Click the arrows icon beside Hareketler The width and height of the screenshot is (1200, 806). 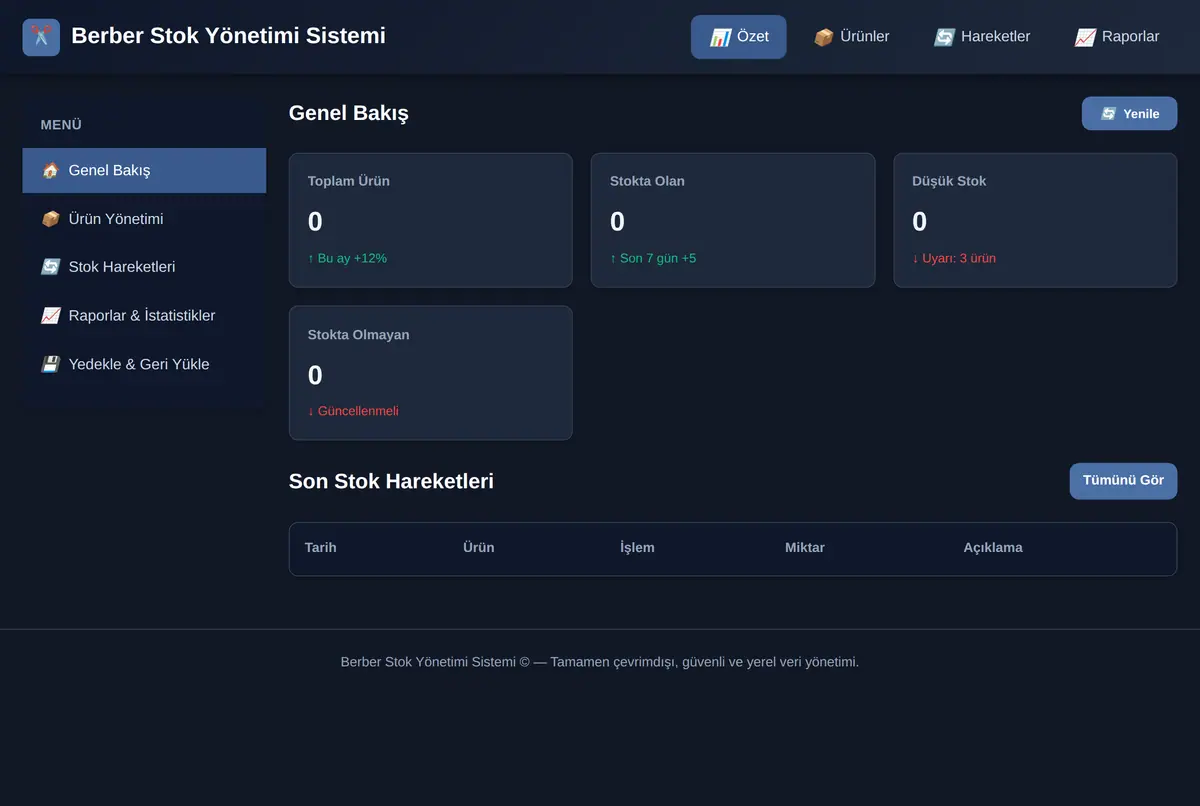944,37
